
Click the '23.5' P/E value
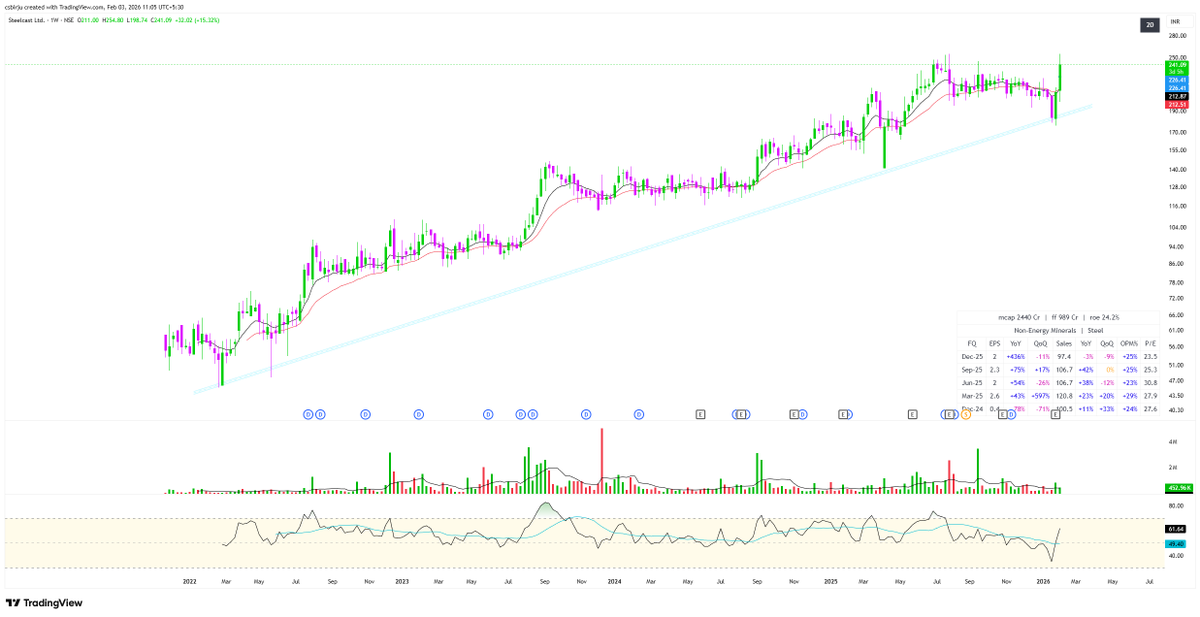click(x=1150, y=357)
